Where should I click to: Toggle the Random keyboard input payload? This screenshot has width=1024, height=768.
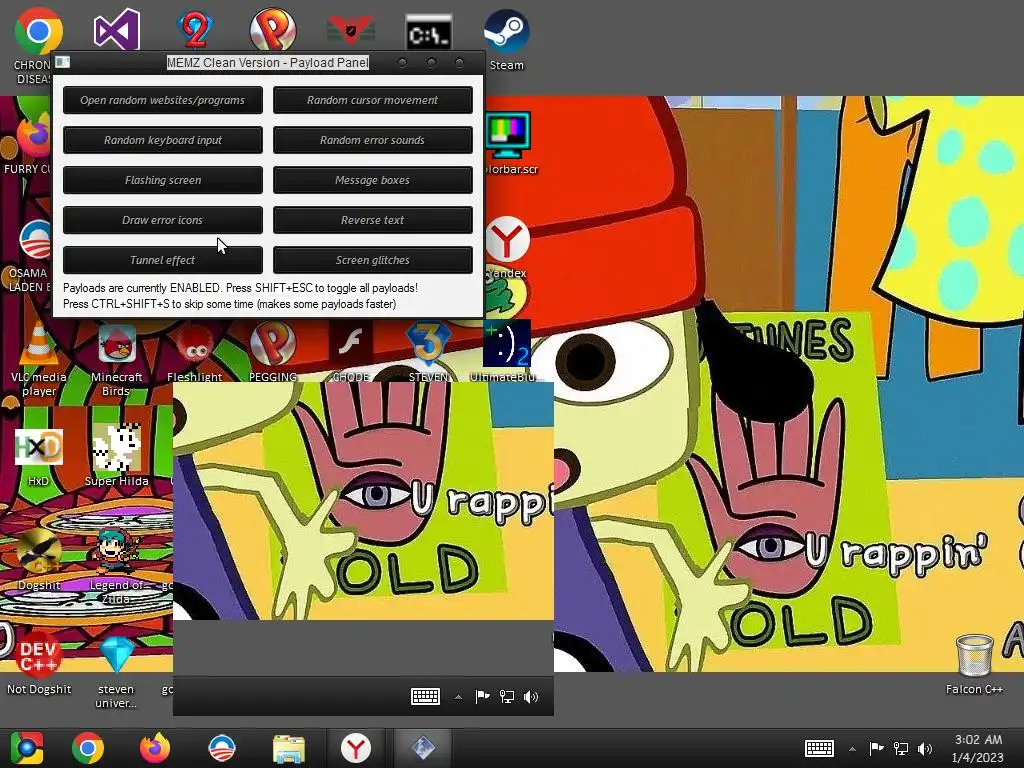(163, 140)
